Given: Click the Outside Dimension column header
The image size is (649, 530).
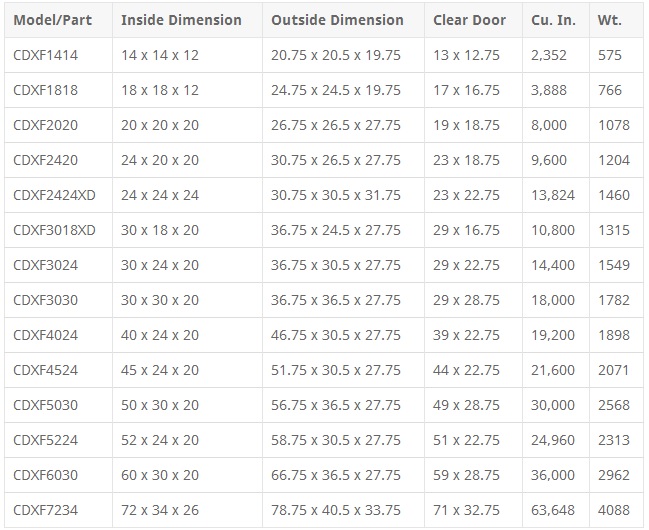Looking at the screenshot, I should [x=337, y=20].
